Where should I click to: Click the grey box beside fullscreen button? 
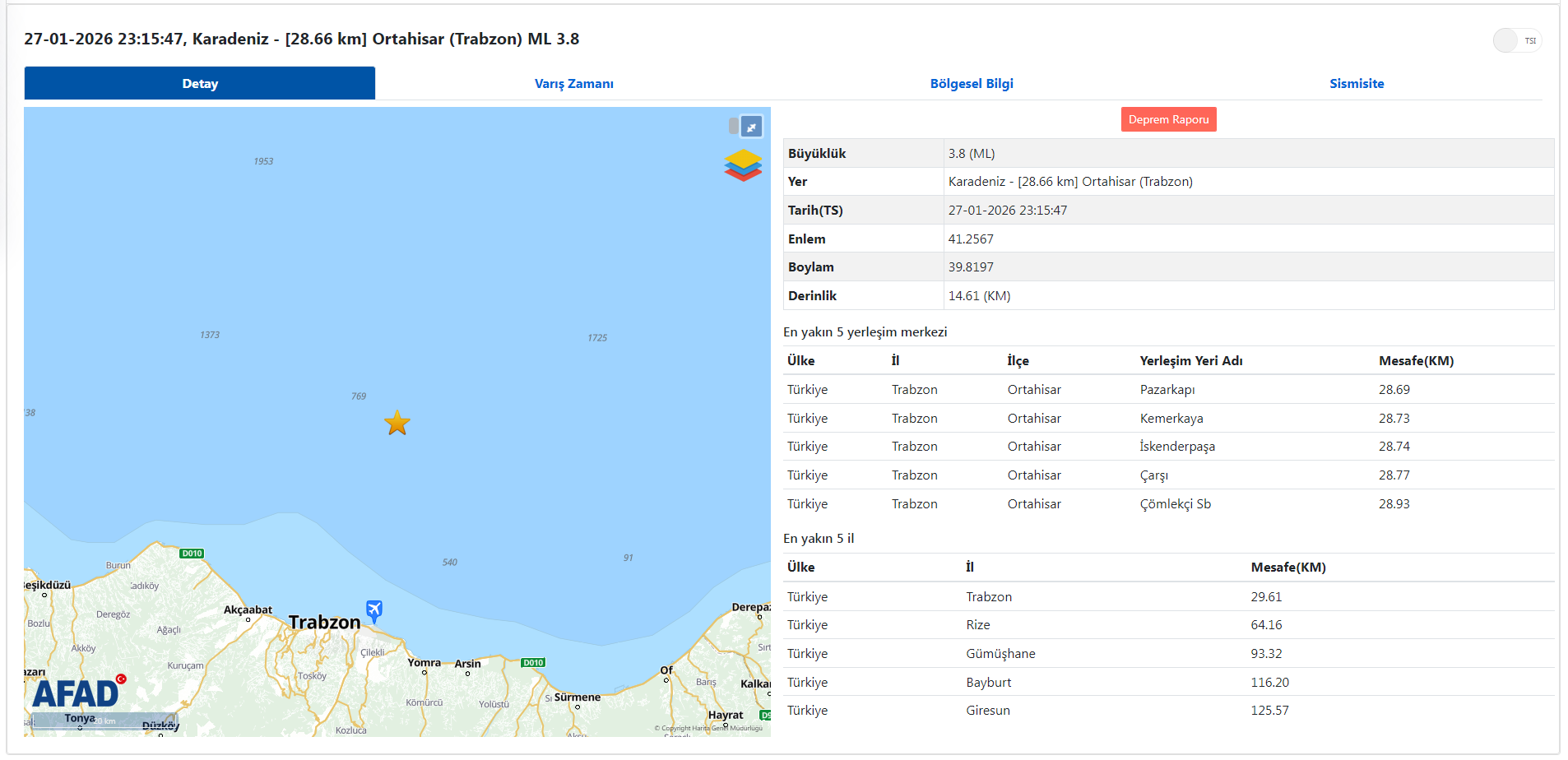point(733,127)
